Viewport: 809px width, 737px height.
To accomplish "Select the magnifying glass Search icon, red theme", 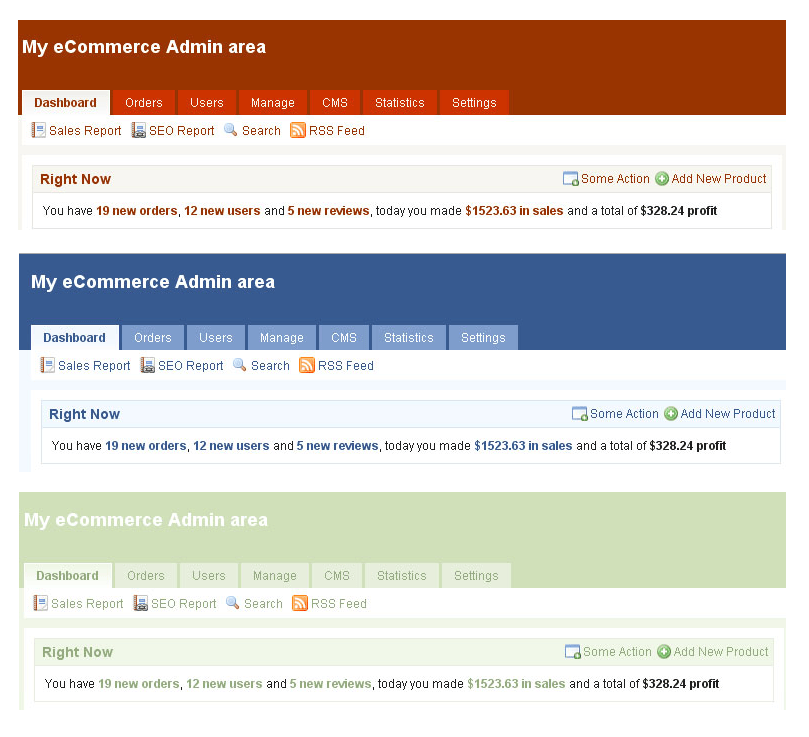I will (228, 130).
